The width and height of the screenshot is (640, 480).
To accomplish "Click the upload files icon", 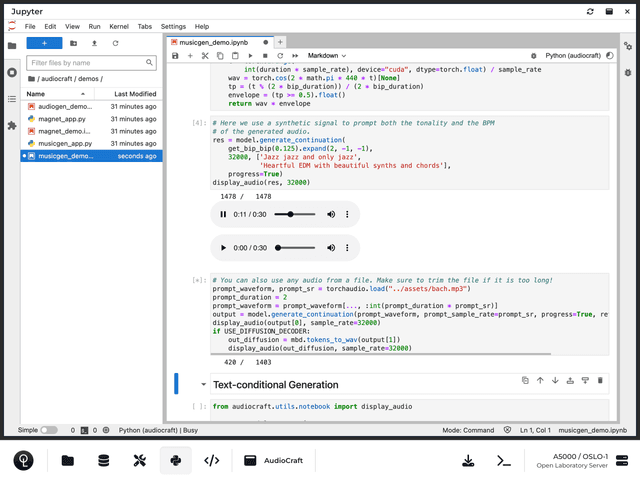I will tap(94, 43).
